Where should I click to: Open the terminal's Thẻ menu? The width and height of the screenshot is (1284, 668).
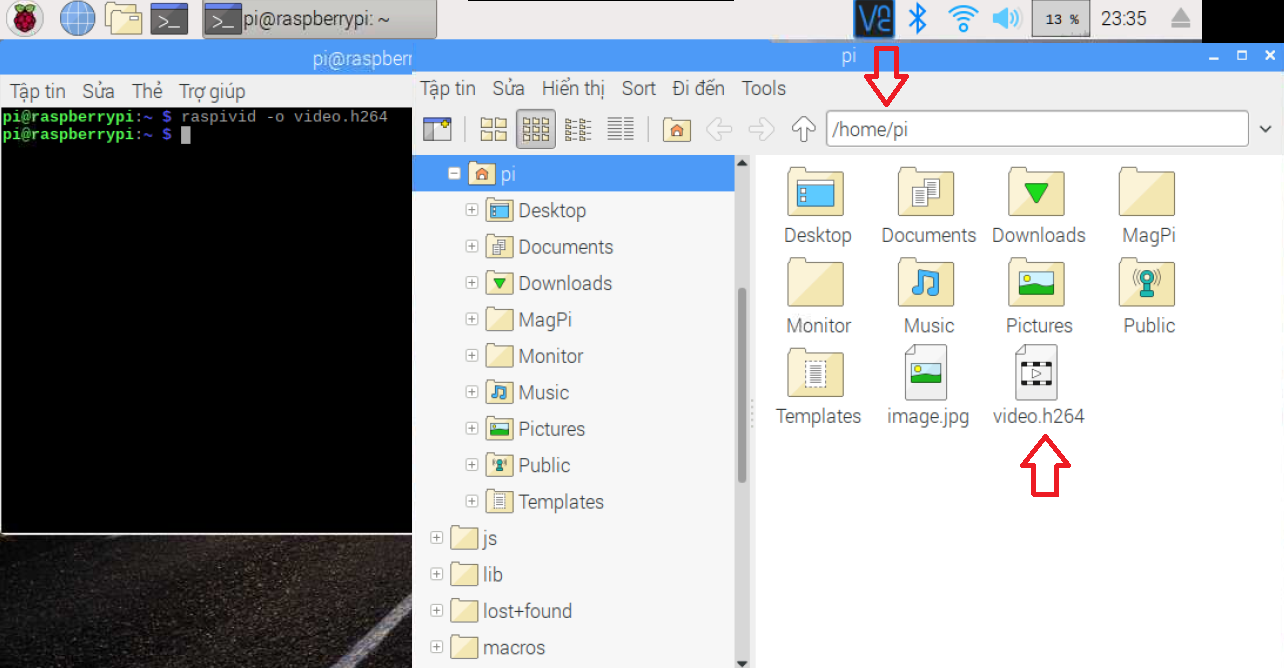tap(147, 92)
